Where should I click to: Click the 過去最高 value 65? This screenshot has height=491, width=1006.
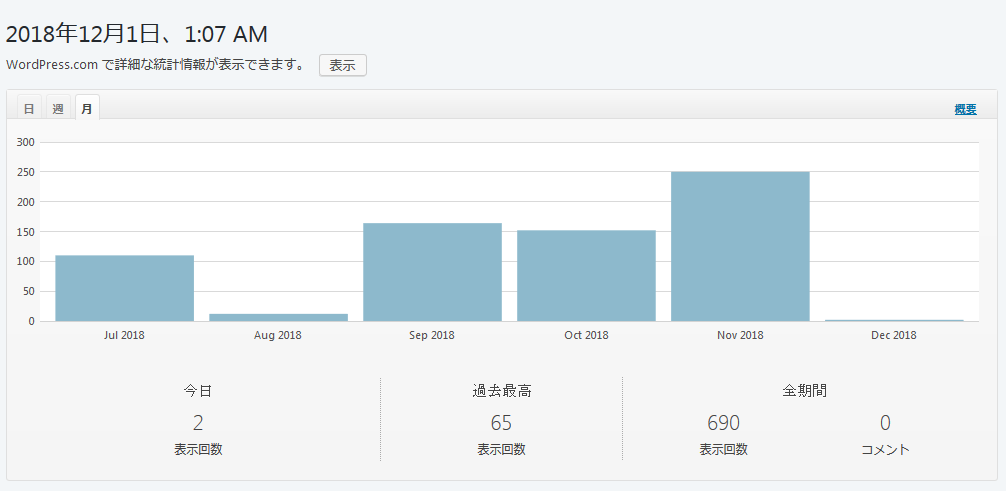click(501, 423)
